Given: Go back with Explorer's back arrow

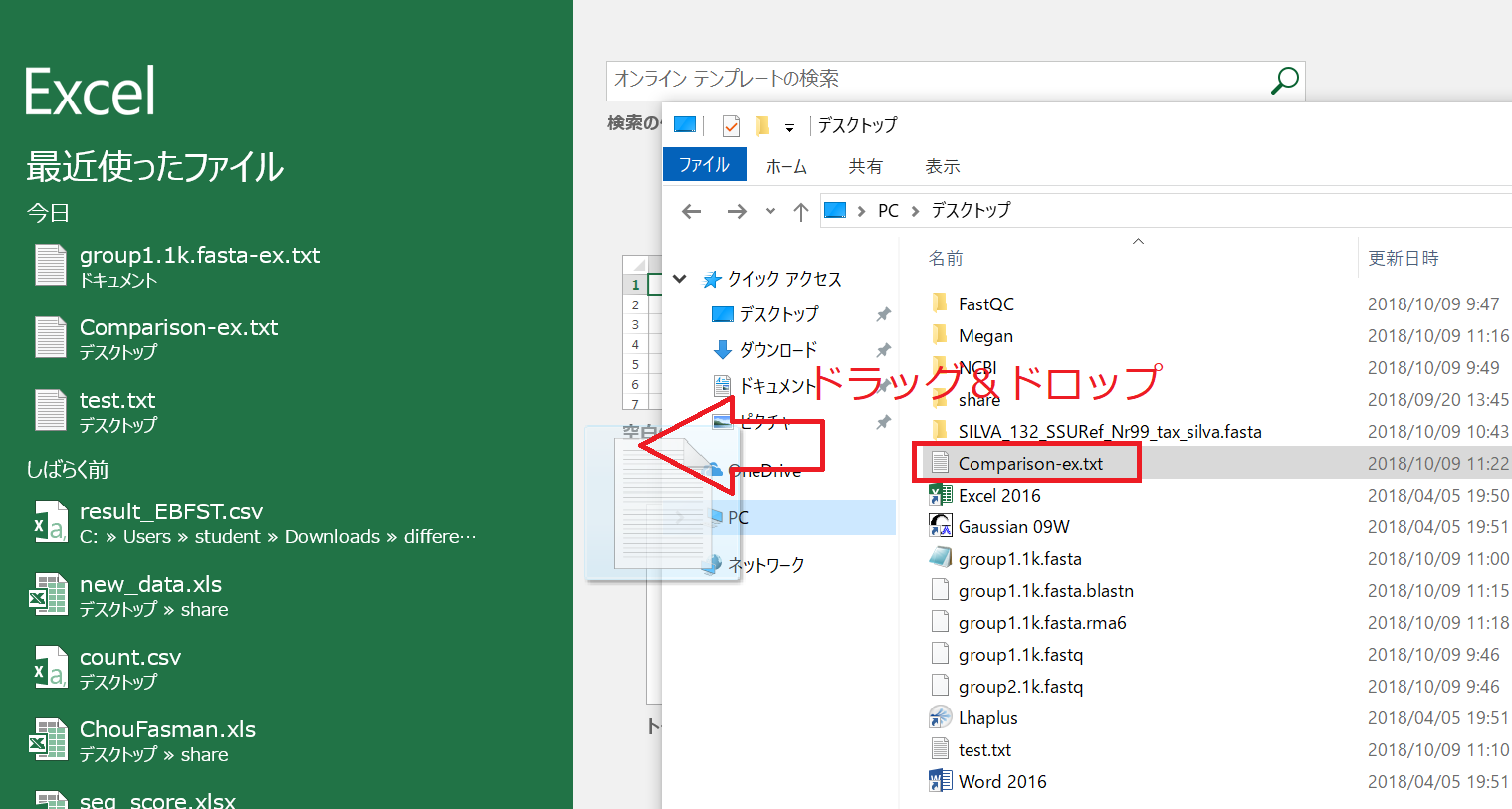Looking at the screenshot, I should [x=692, y=211].
